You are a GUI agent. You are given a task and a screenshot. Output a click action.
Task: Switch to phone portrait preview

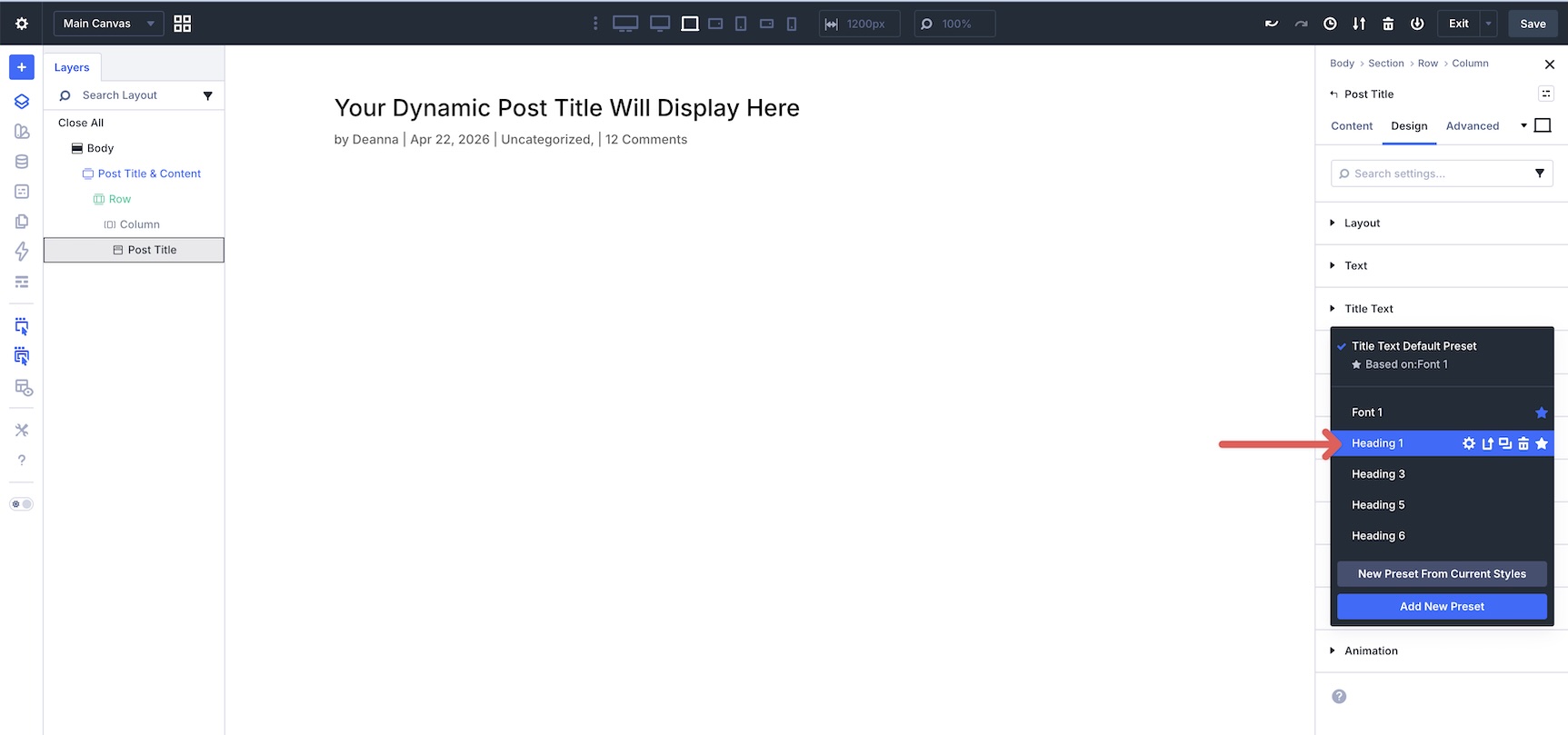click(792, 24)
